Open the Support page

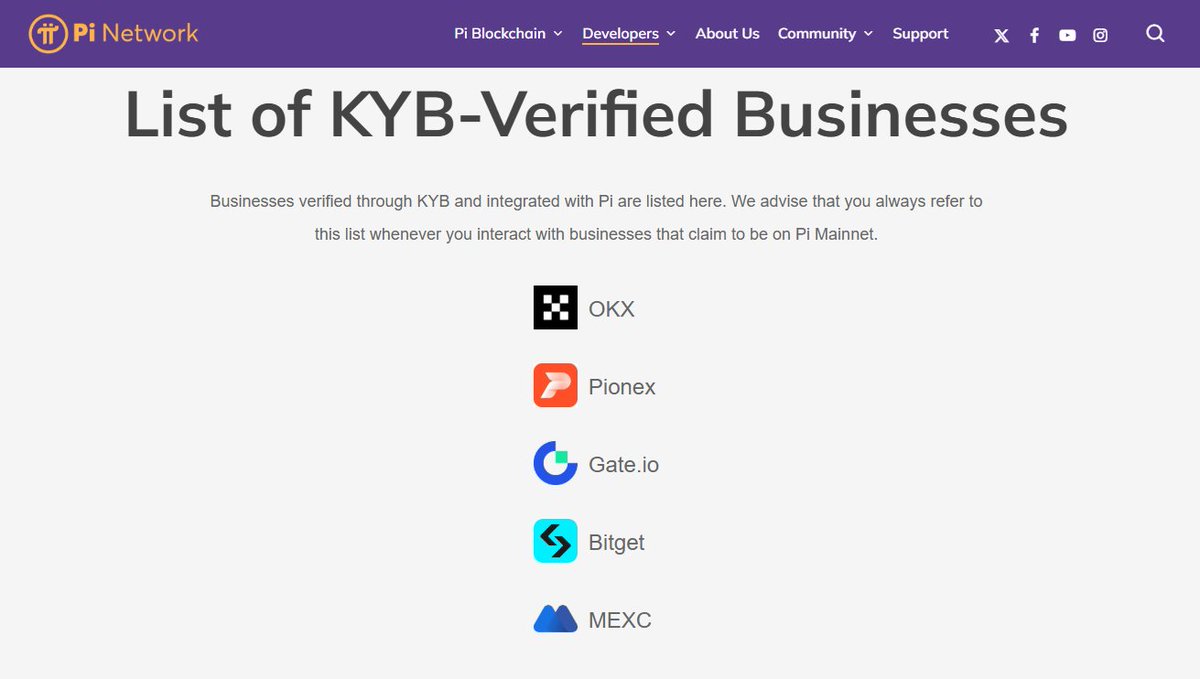[x=920, y=33]
